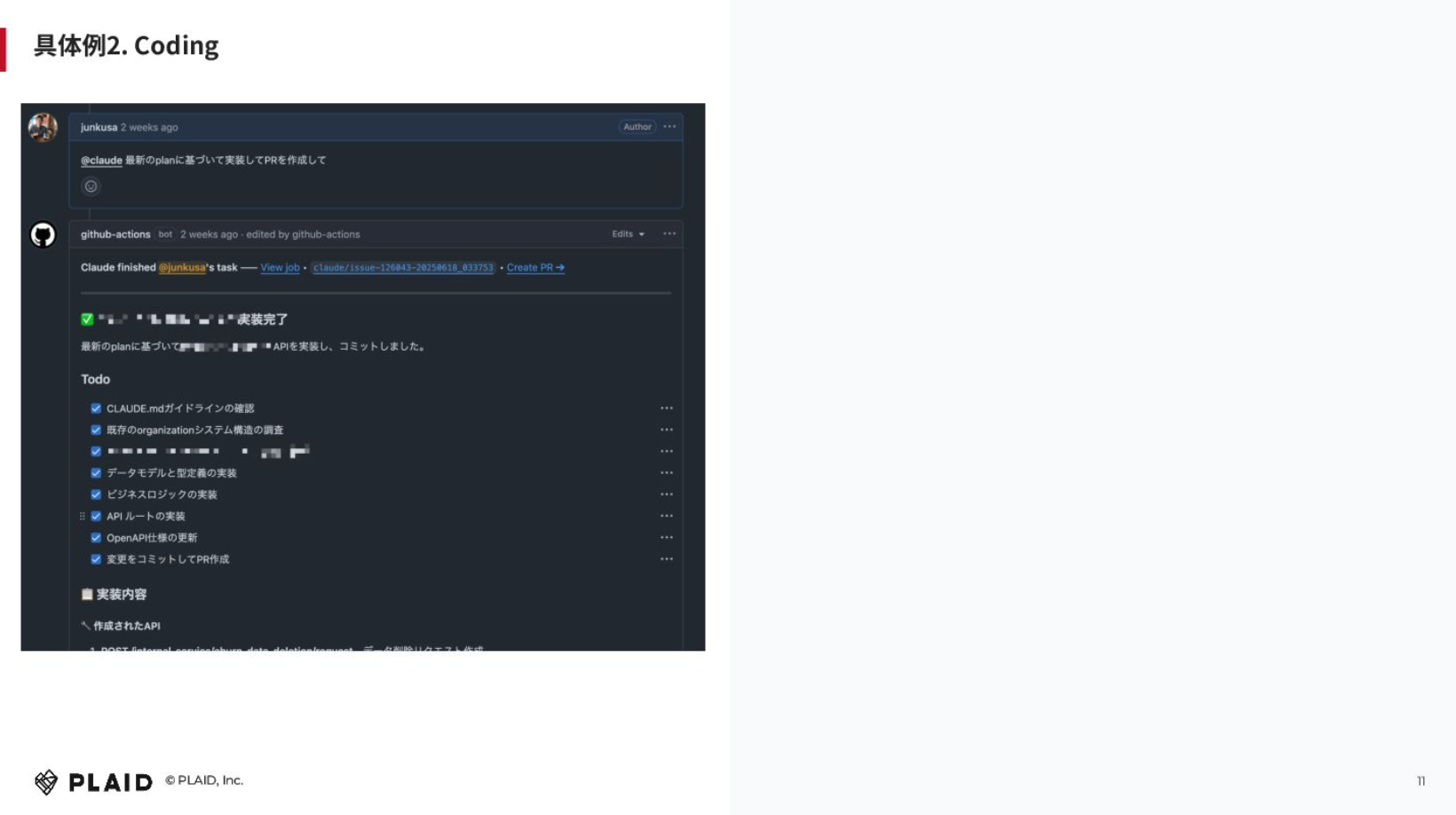Click the 2 weeks ago timestamp on junkusa's comment
This screenshot has width=1456, height=815.
click(149, 127)
